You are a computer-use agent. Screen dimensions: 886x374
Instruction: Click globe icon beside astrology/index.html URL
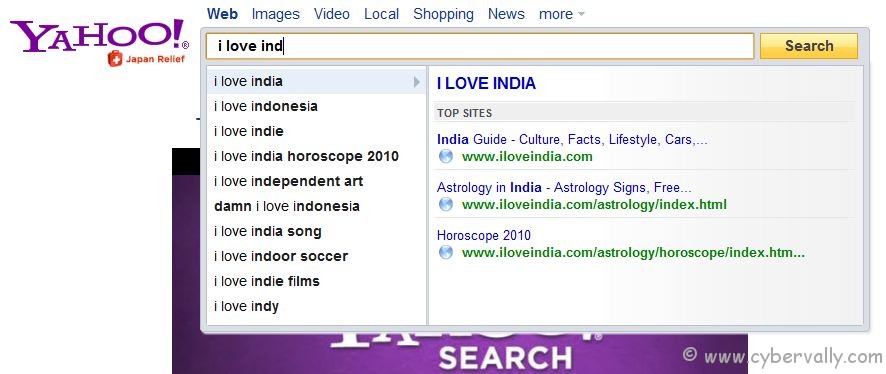446,205
